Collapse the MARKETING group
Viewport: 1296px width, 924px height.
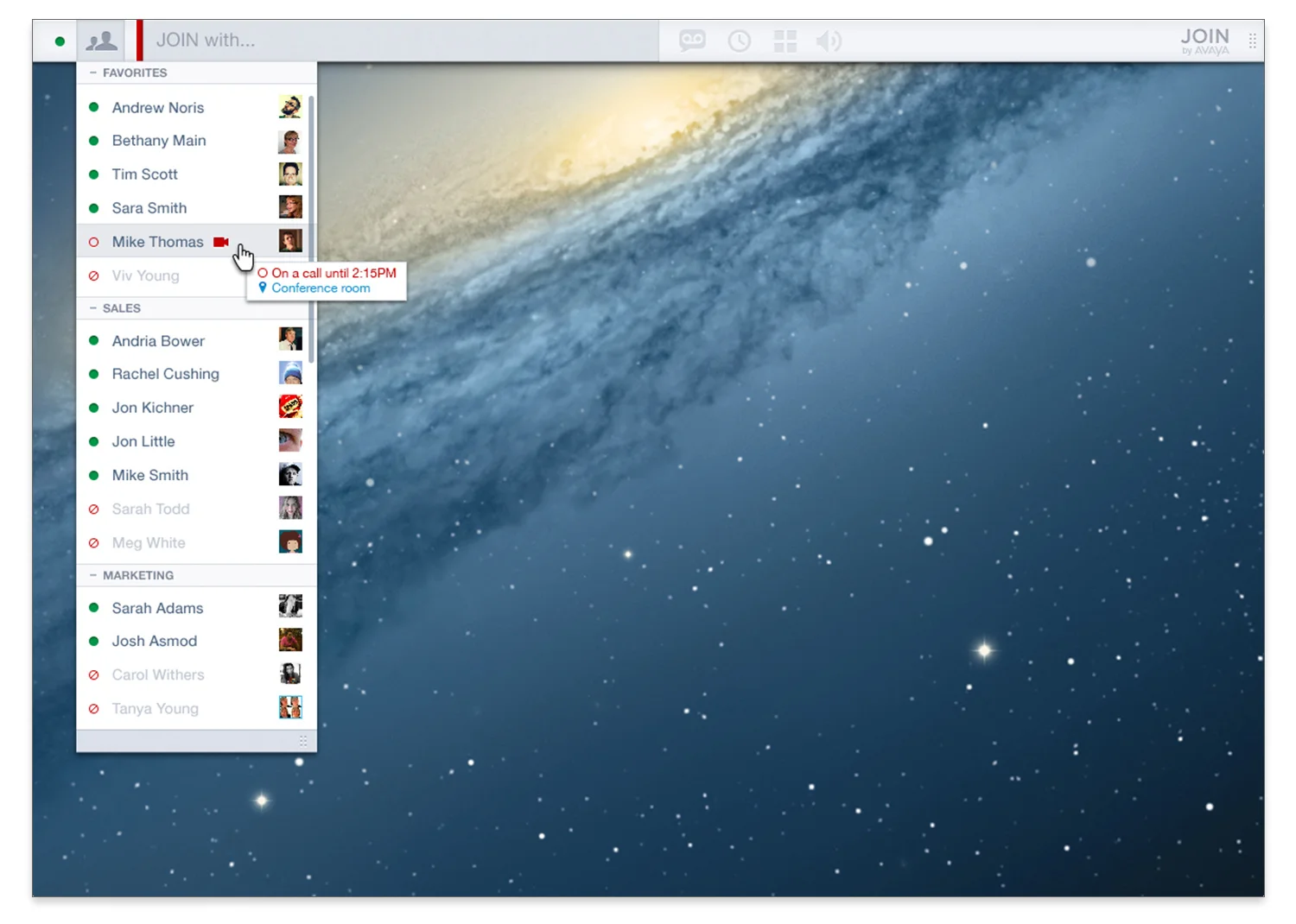point(93,575)
